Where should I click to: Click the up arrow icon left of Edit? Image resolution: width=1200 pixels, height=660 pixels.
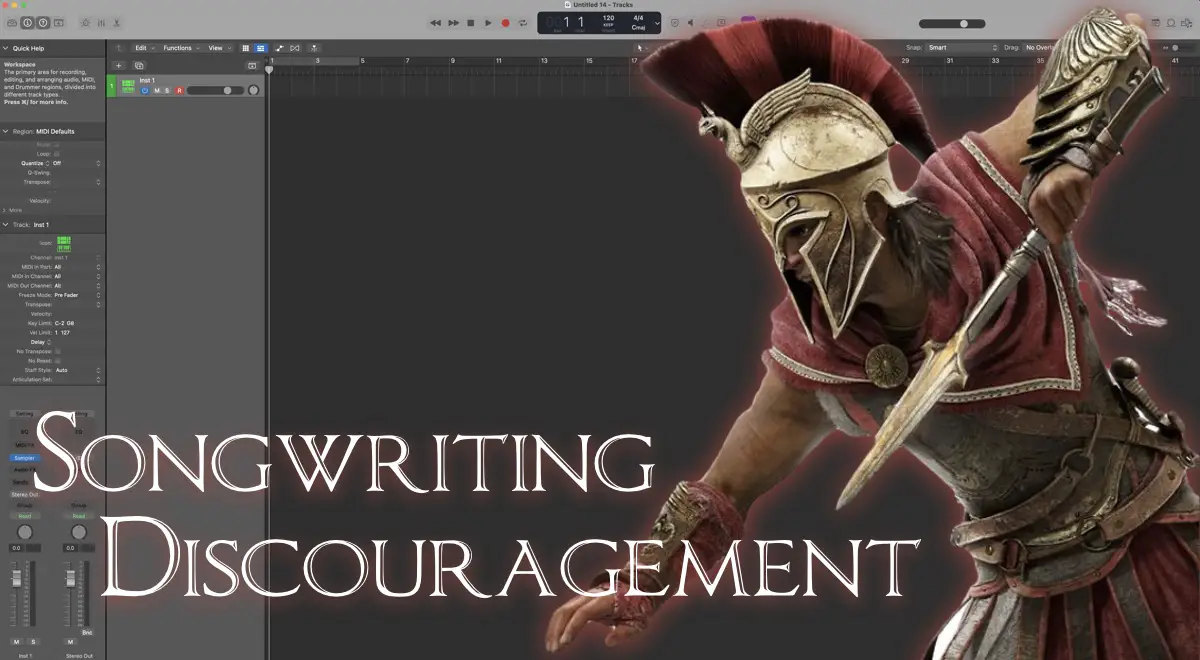119,48
